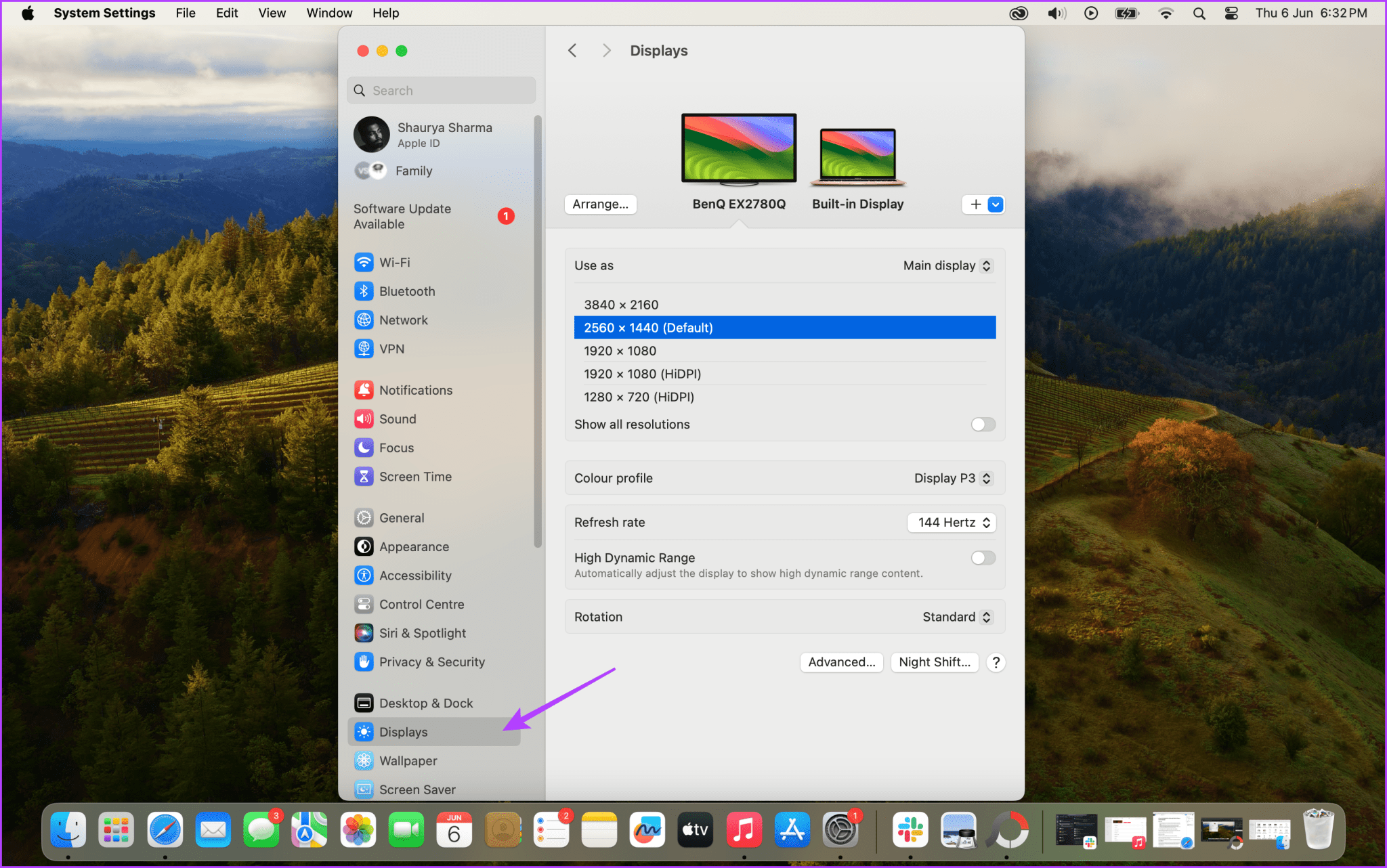Open Night Shift settings

pyautogui.click(x=934, y=662)
